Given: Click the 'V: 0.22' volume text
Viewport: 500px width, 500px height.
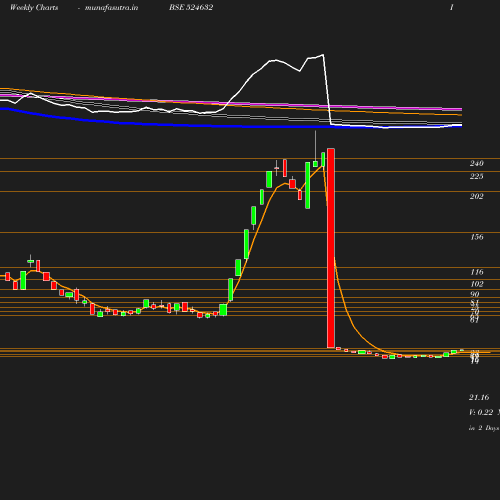Looking at the screenshot, I should (x=481, y=412).
